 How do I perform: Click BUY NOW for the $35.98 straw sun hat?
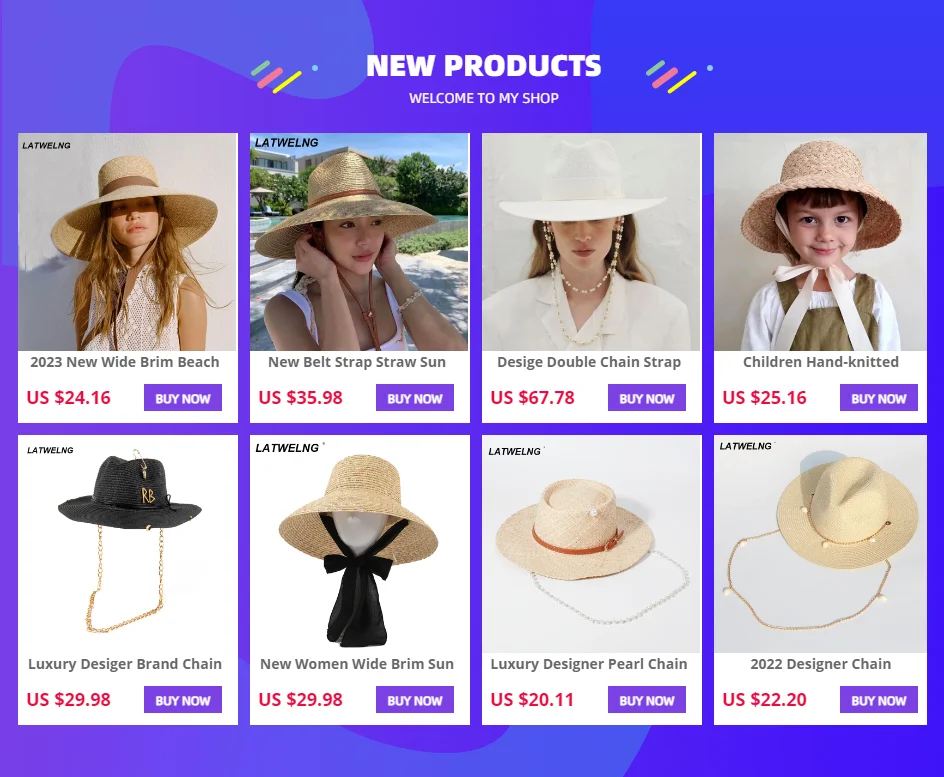(x=415, y=398)
